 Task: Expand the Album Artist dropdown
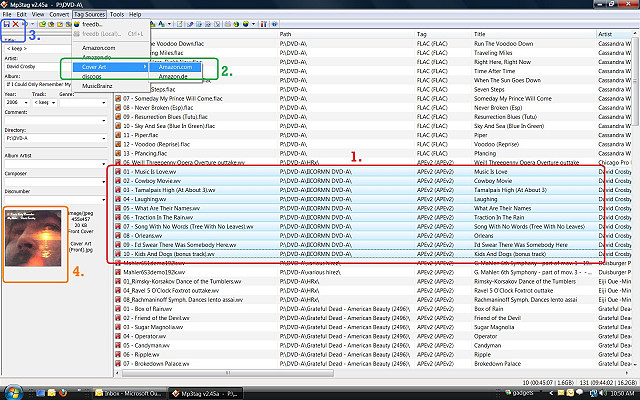(104, 164)
